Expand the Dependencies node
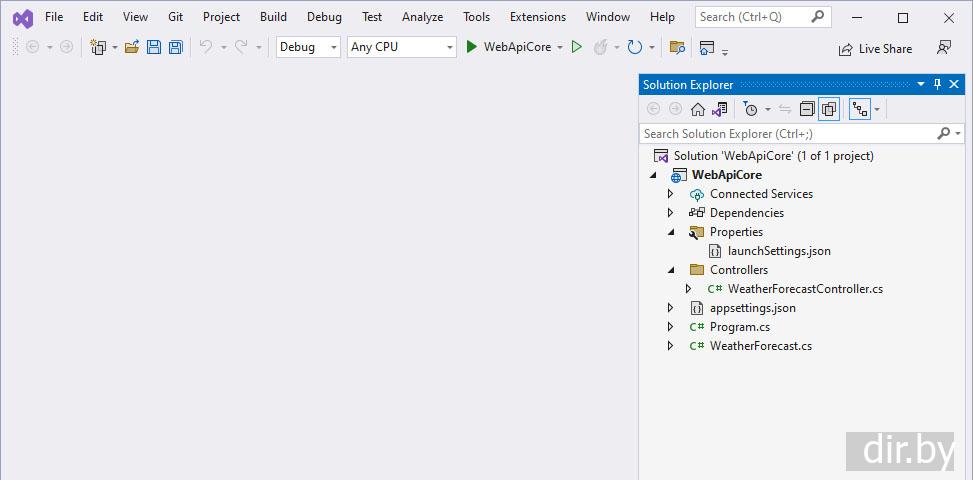This screenshot has width=973, height=480. [x=670, y=213]
